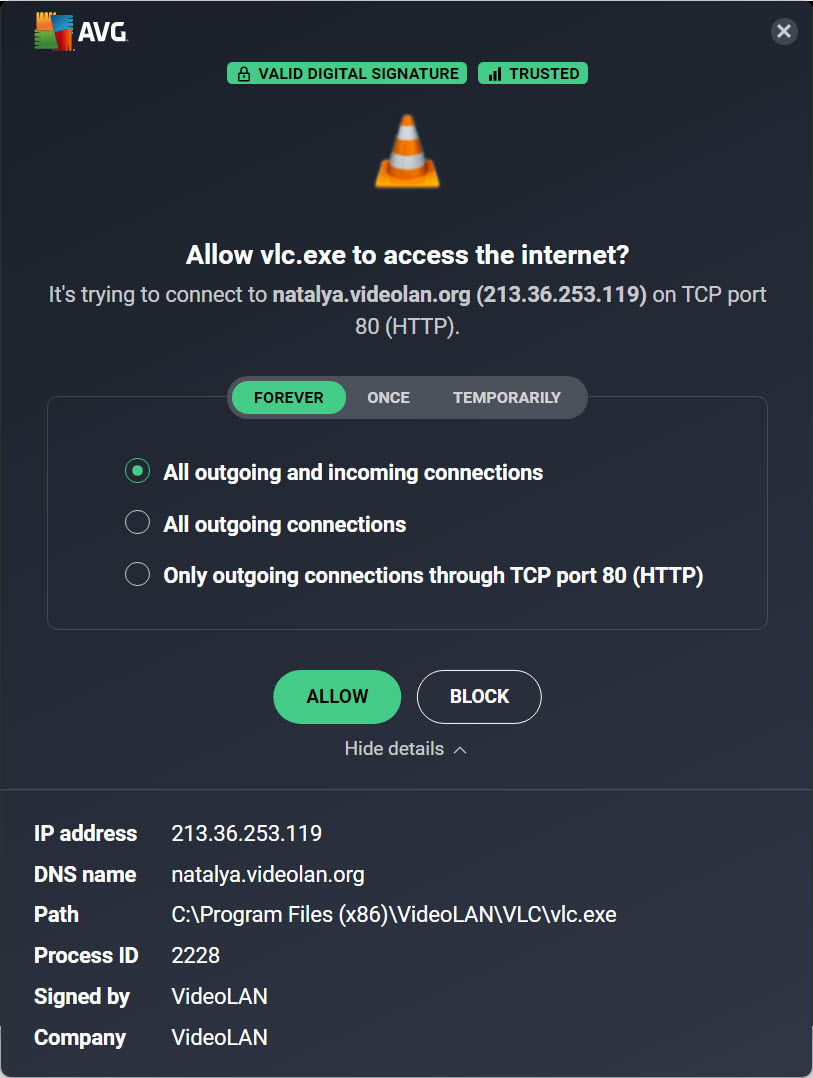
Task: Click the DNS name natalya.videolan.org in details
Action: (268, 874)
